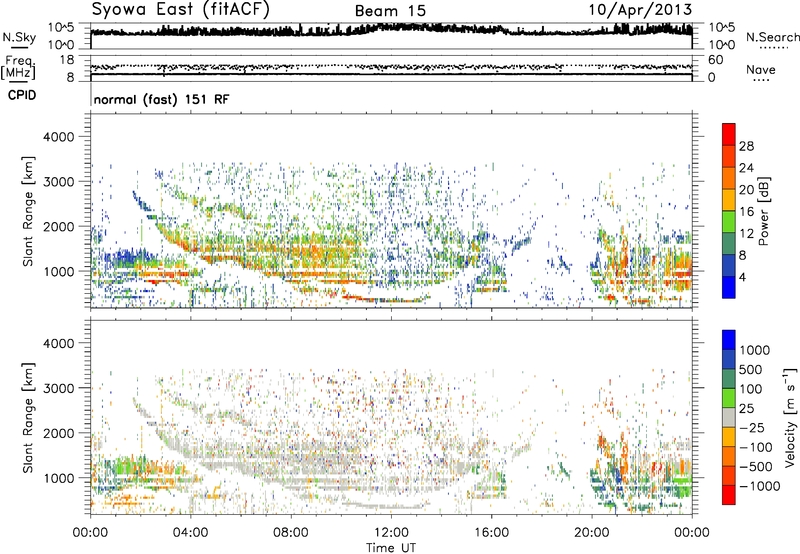
Task: Select the bottom blue segment of power colorbar
Action: pyautogui.click(x=729, y=287)
